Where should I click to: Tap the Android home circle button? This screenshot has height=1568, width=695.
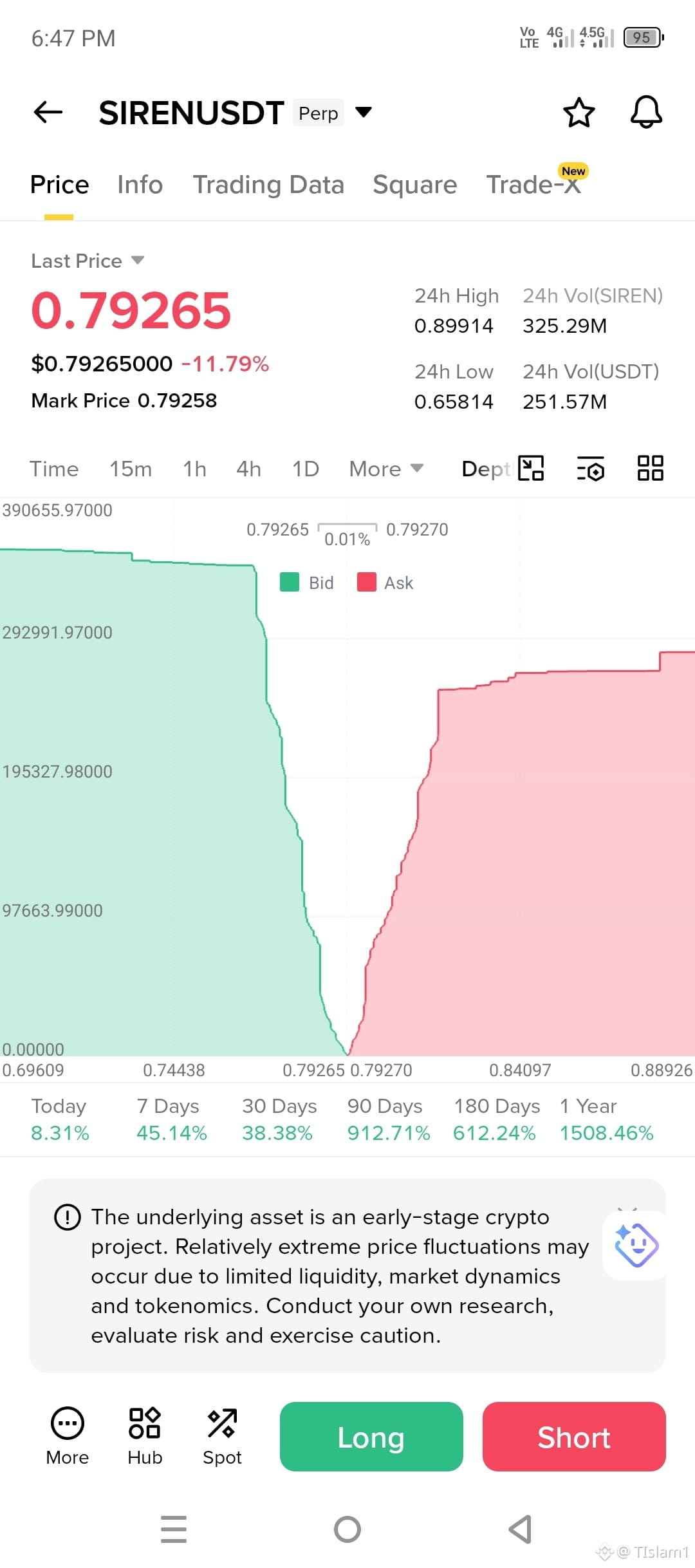click(347, 1529)
